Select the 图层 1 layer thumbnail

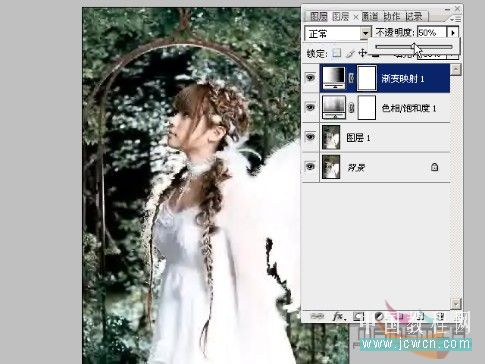[331, 137]
